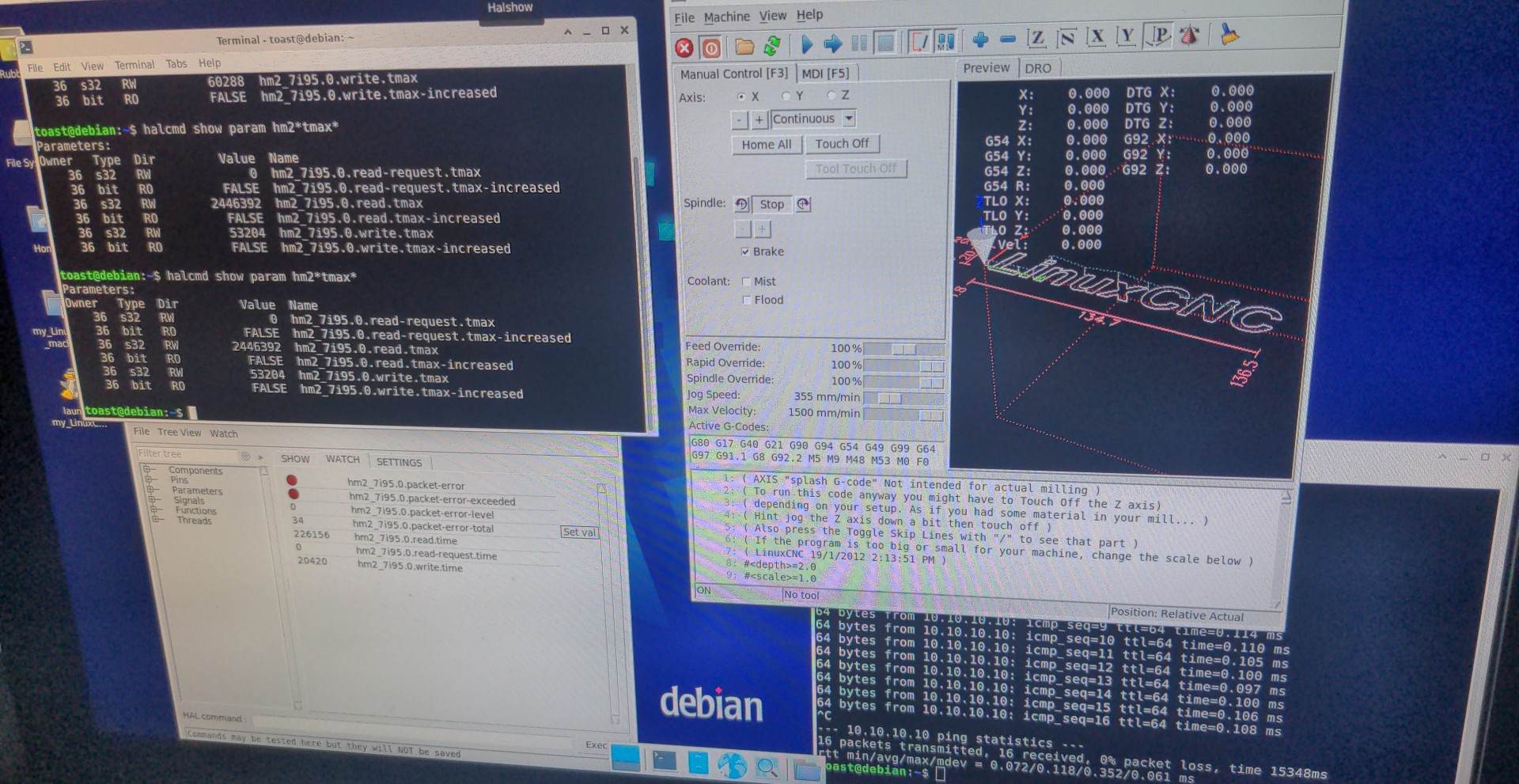
Task: Click the Set val button in Halshow
Action: pos(579,532)
